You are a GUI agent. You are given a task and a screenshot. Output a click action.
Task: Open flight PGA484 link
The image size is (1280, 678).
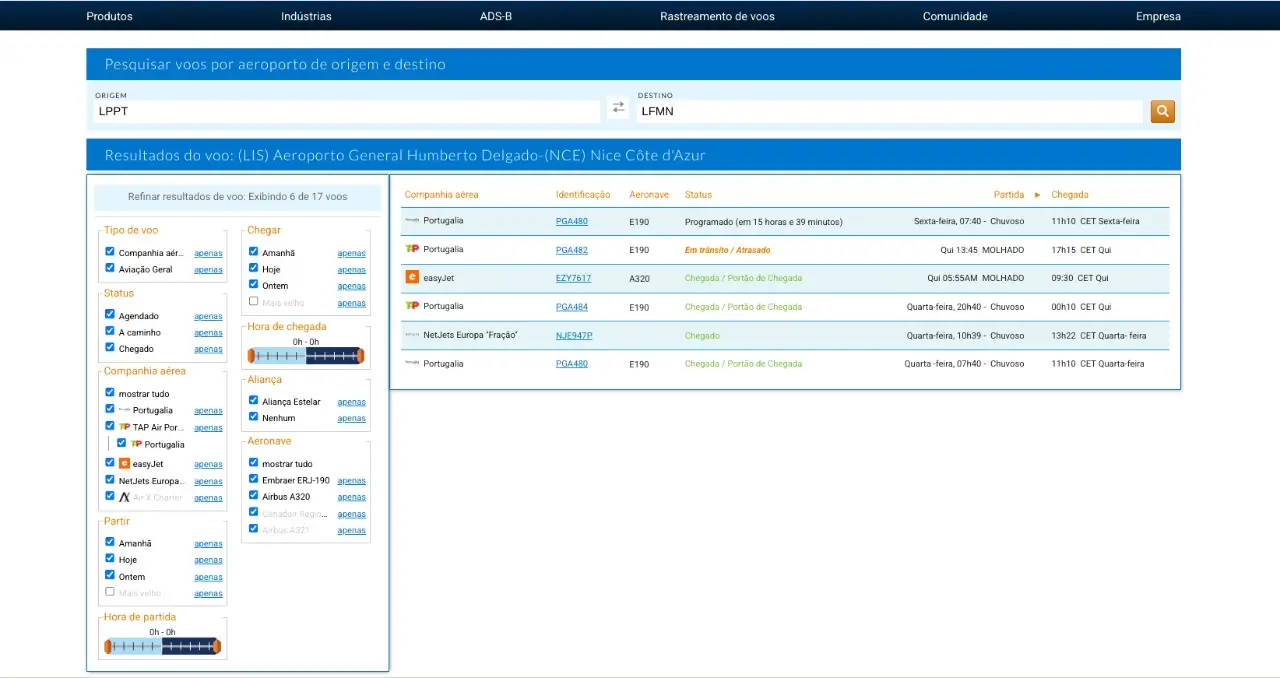tap(572, 307)
